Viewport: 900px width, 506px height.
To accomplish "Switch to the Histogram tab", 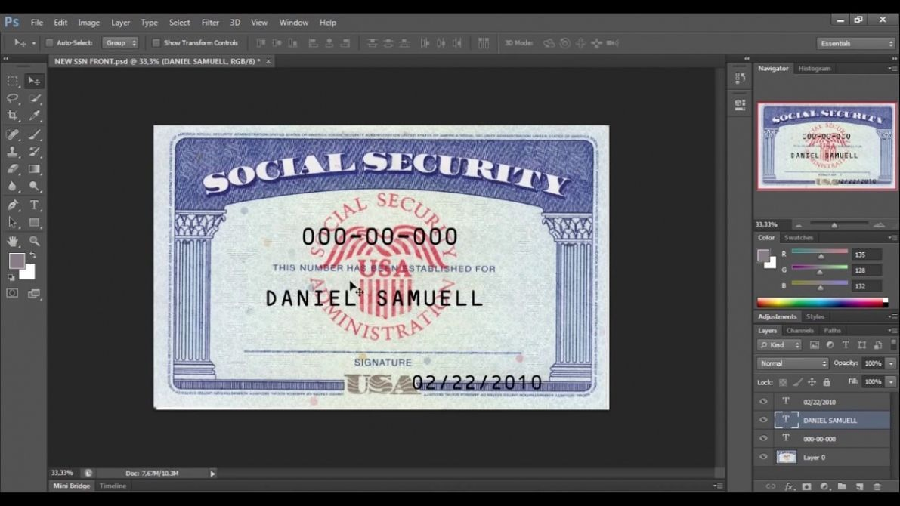I will click(814, 68).
